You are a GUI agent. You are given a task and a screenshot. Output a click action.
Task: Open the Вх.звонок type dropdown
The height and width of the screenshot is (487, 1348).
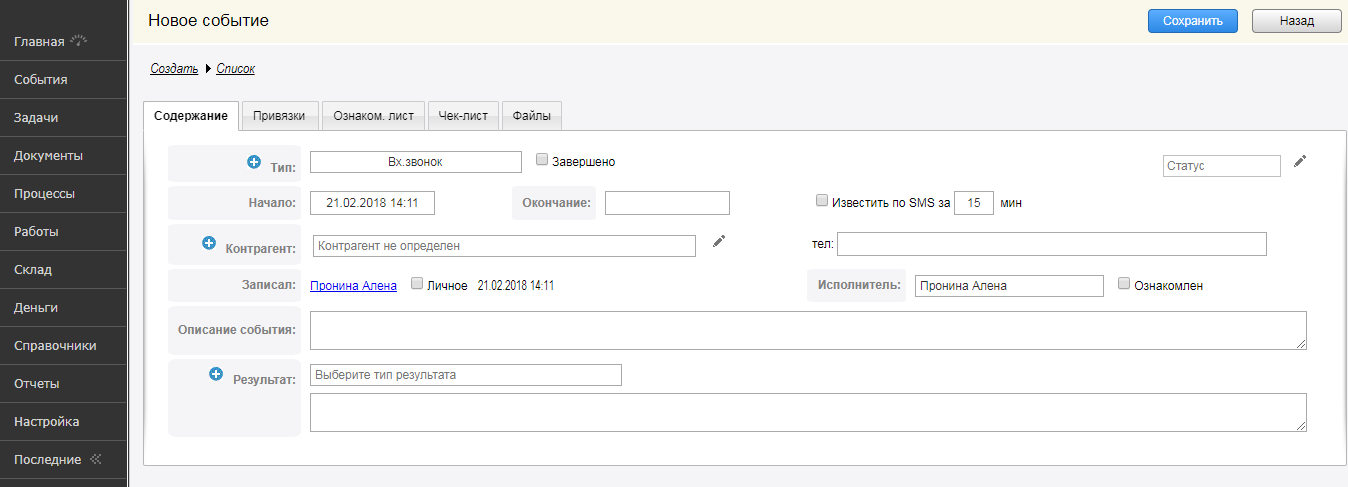(415, 162)
